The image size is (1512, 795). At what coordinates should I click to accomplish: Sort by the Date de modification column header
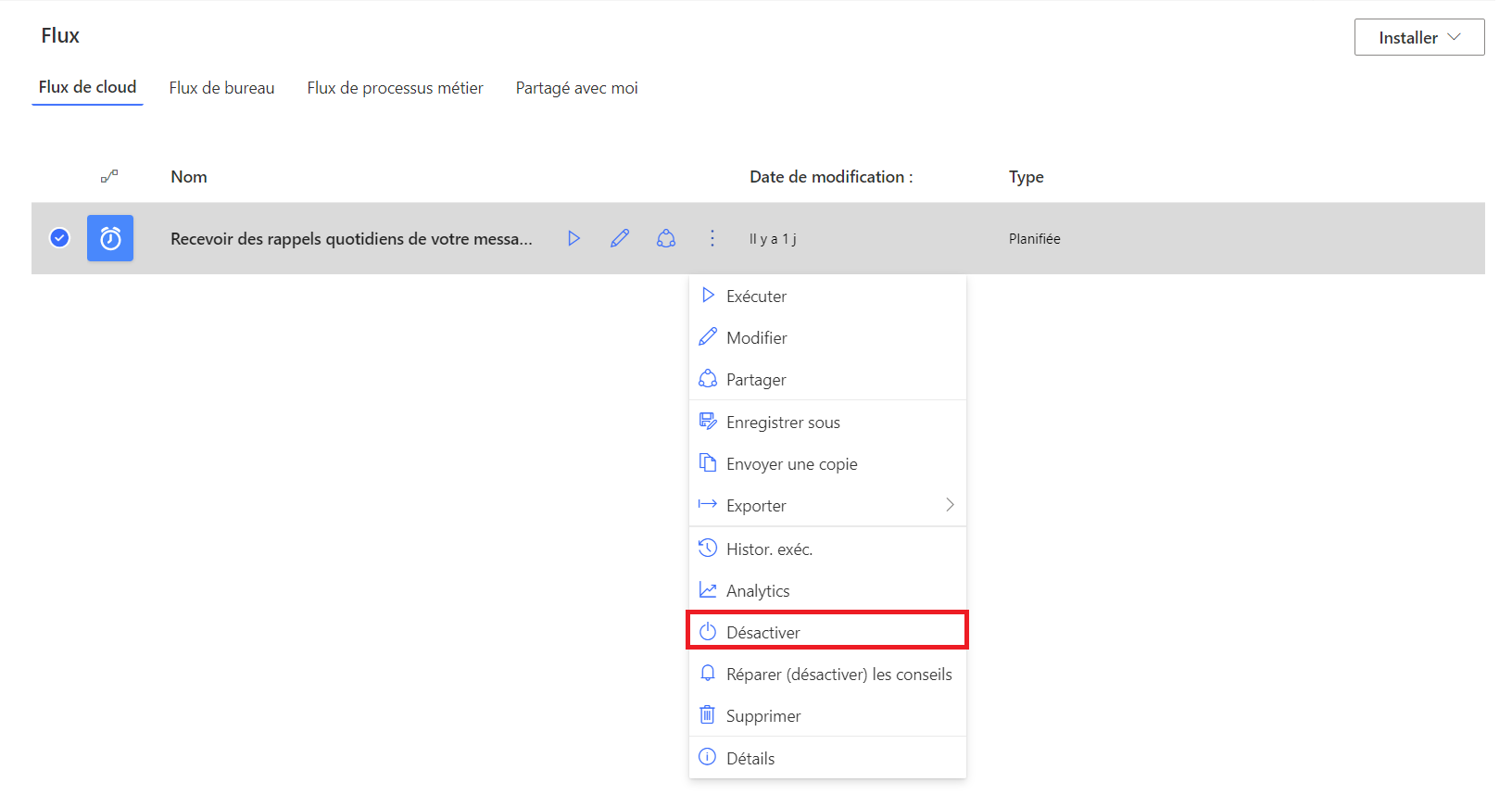830,177
